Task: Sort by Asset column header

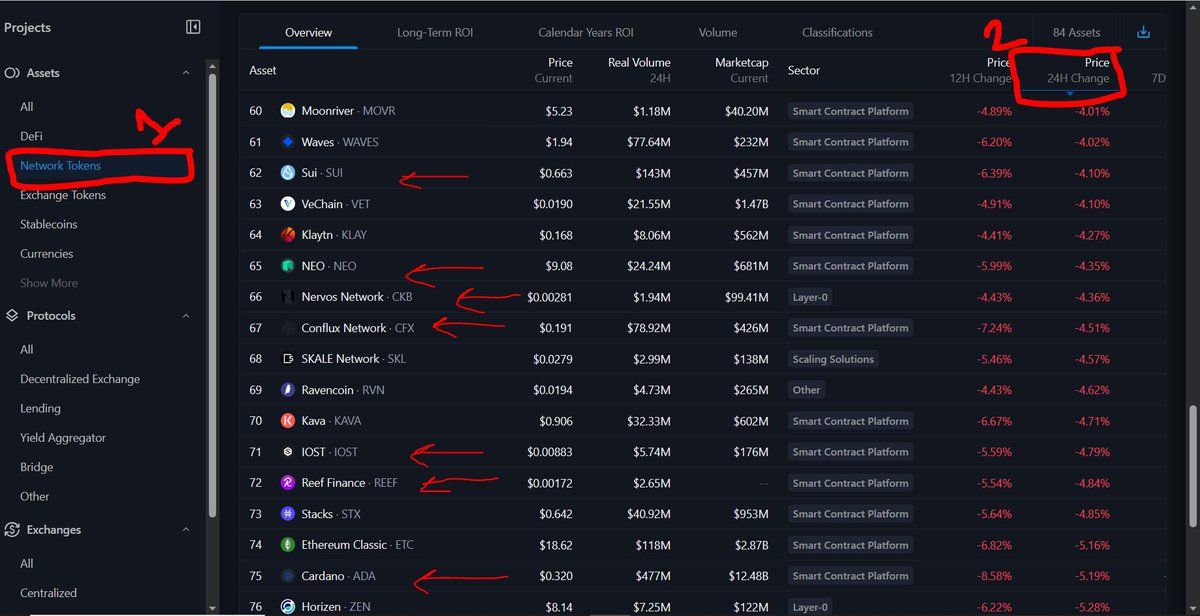Action: click(x=263, y=70)
